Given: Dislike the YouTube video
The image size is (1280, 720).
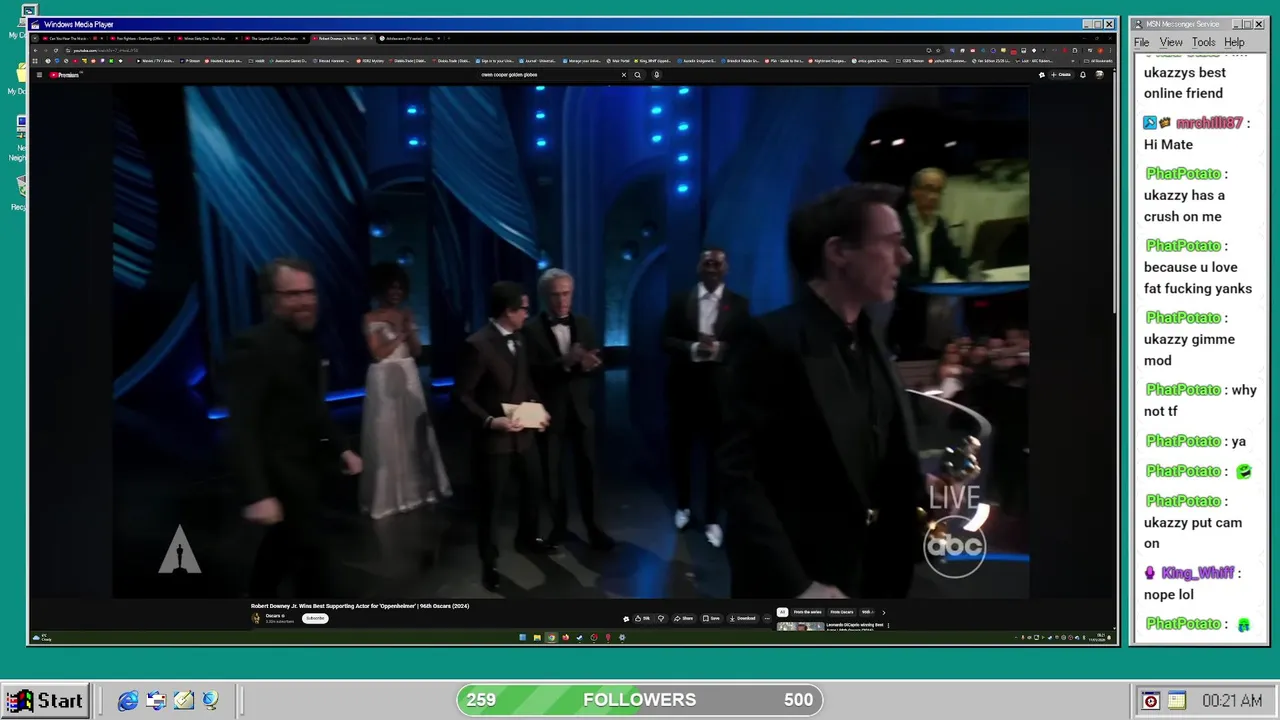Looking at the screenshot, I should 661,618.
